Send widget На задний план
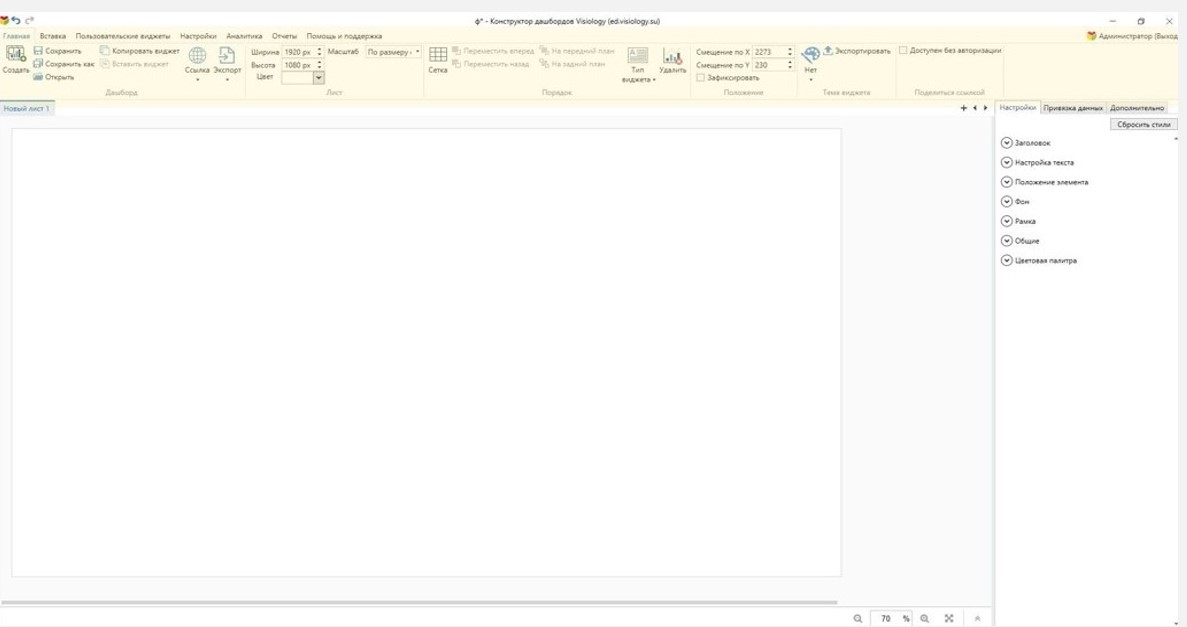 (572, 64)
